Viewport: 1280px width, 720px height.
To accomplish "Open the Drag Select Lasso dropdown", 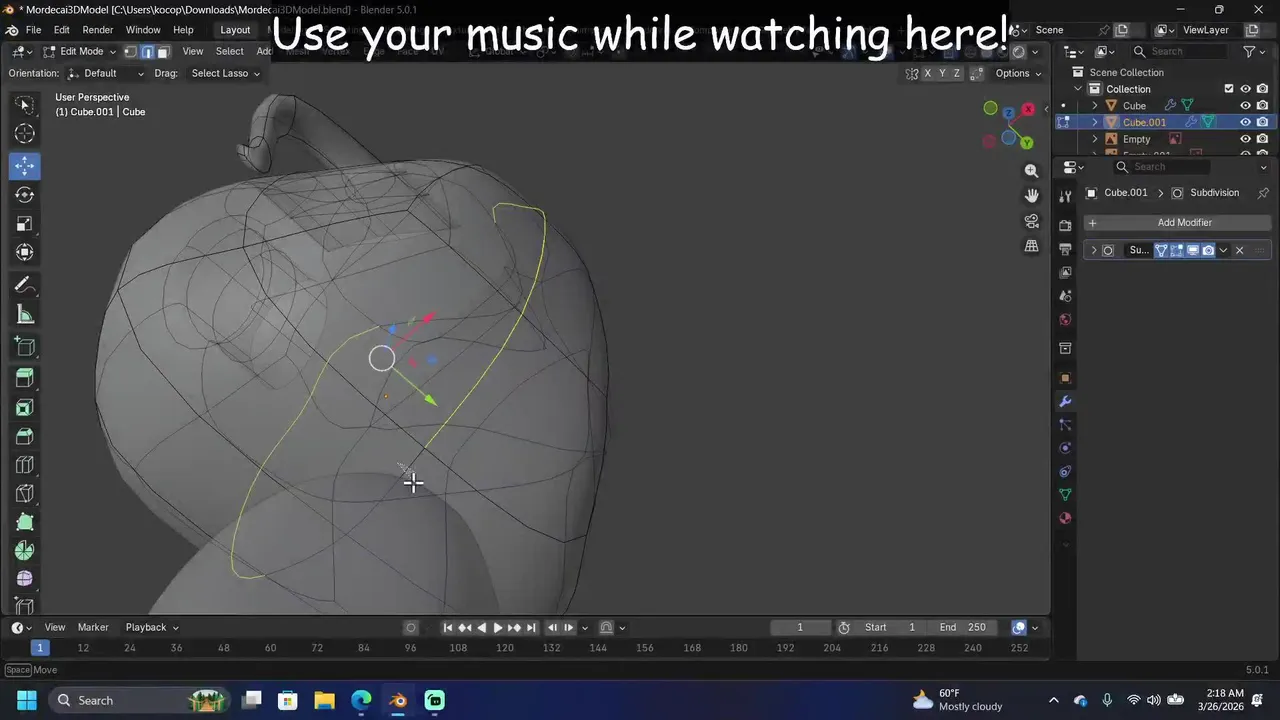I will (225, 73).
